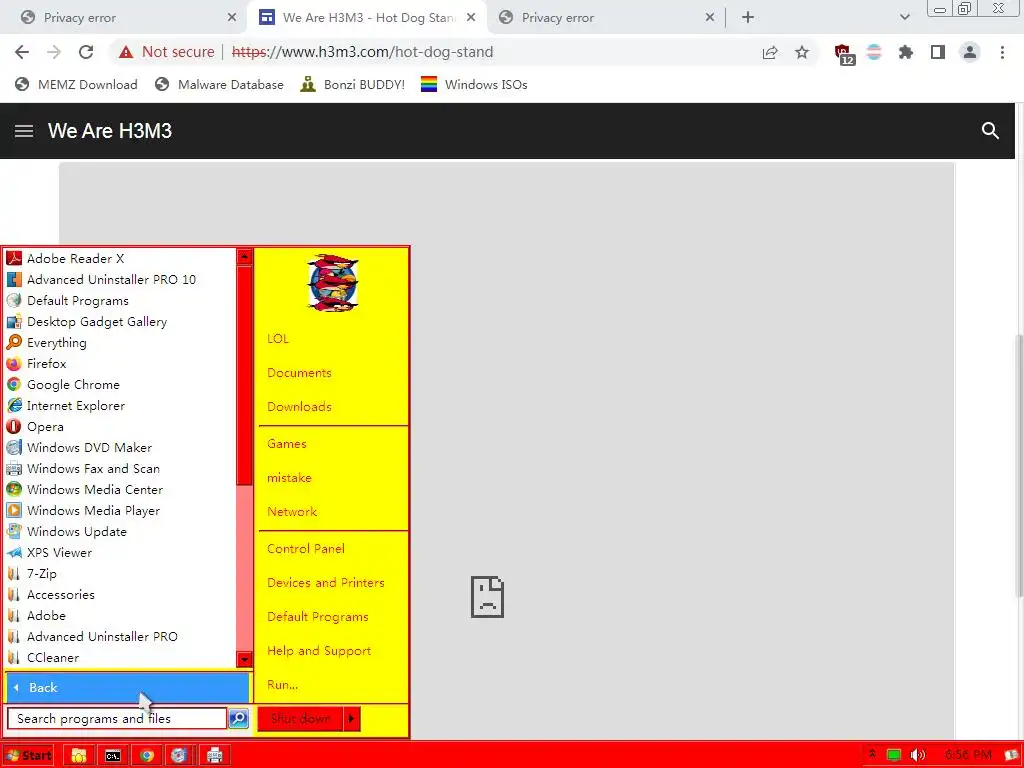
Task: Open the Windows ISOs bookmark
Action: pyautogui.click(x=474, y=85)
